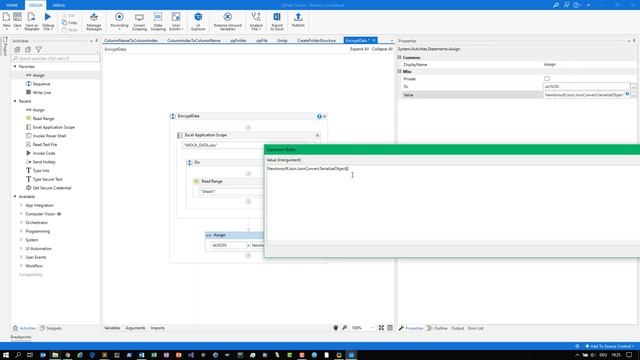Click the expression editor text area
Image resolution: width=640 pixels, height=360 pixels.
point(452,202)
